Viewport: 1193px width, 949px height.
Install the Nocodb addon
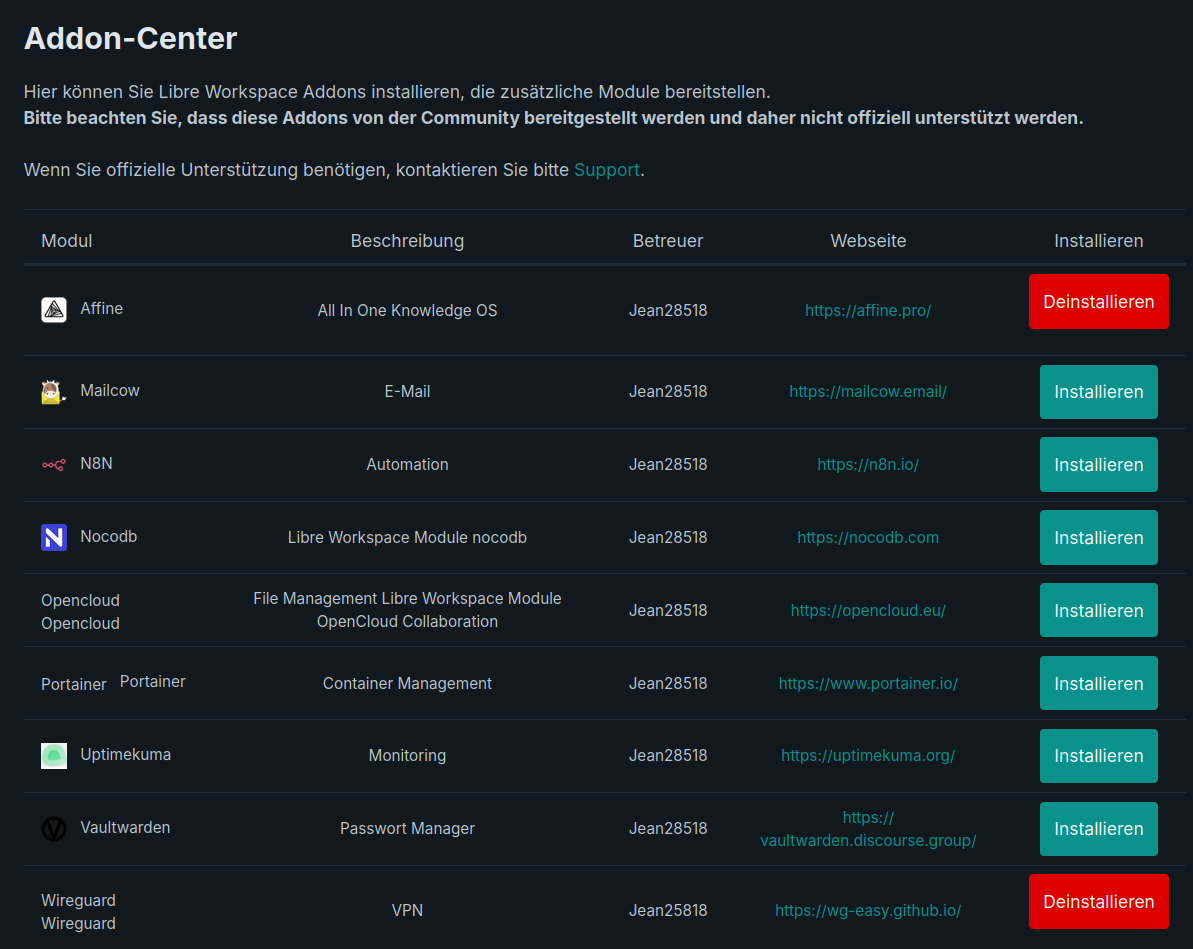point(1098,538)
